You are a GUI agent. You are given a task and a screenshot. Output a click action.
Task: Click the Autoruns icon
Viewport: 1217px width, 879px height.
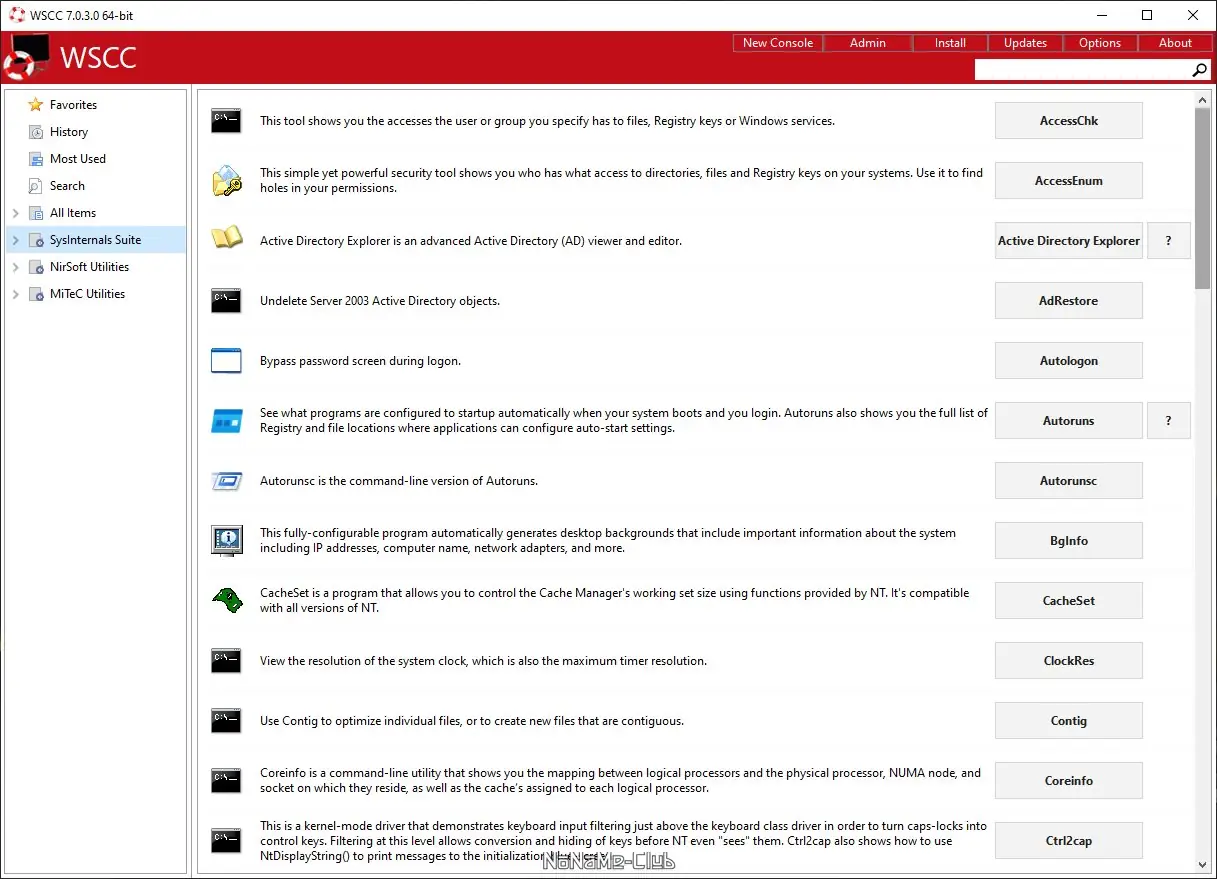226,420
